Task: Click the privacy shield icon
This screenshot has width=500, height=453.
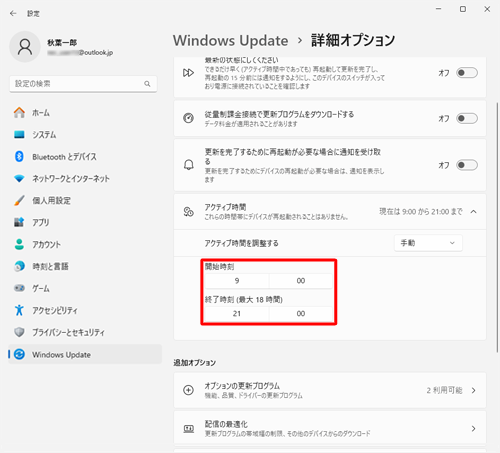Action: click(19, 332)
